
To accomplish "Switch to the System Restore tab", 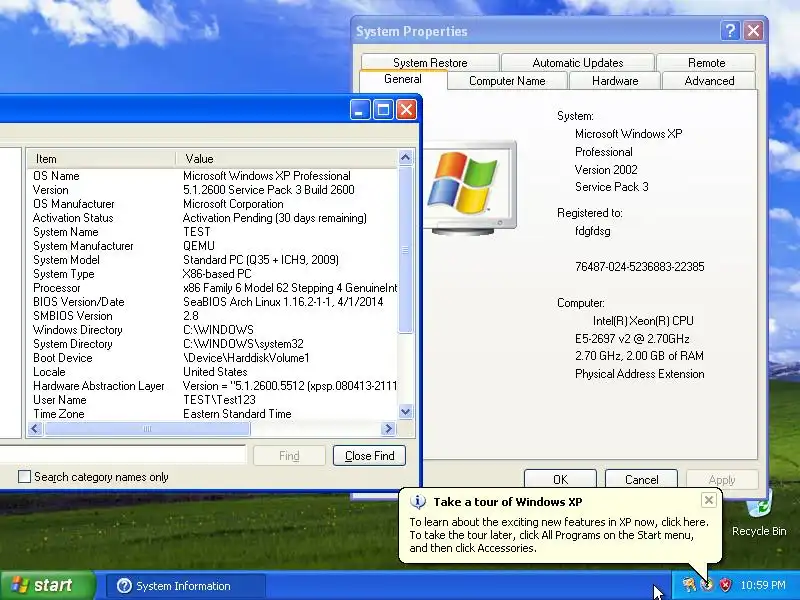I will (x=430, y=63).
